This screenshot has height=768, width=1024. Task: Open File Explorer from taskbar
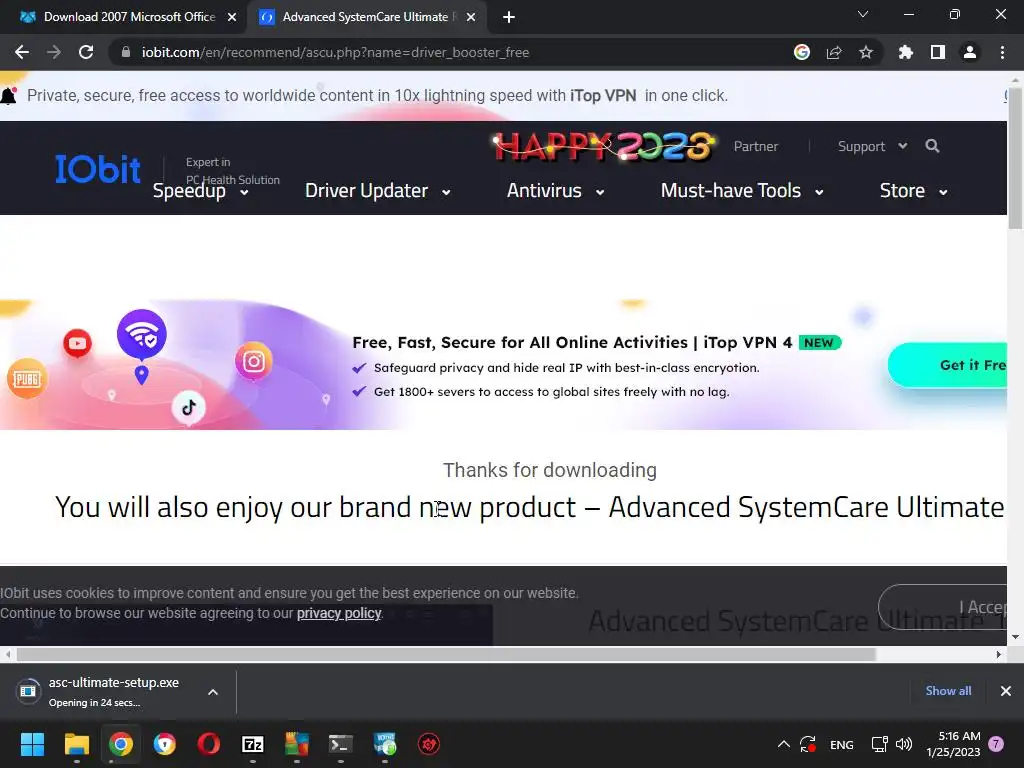[x=76, y=744]
